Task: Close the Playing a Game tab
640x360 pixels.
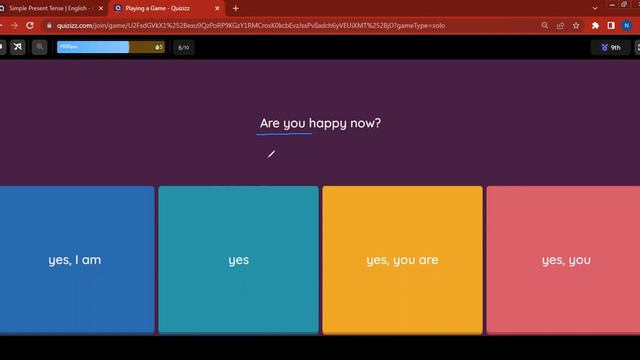Action: click(217, 8)
